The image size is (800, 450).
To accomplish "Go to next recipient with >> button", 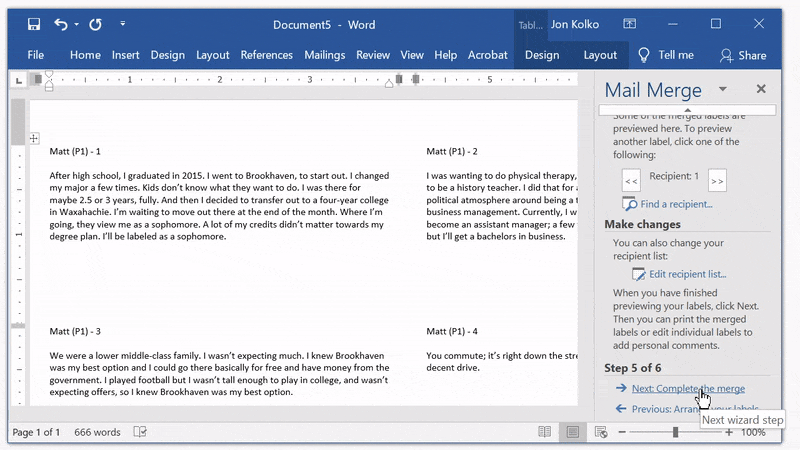I will 717,181.
